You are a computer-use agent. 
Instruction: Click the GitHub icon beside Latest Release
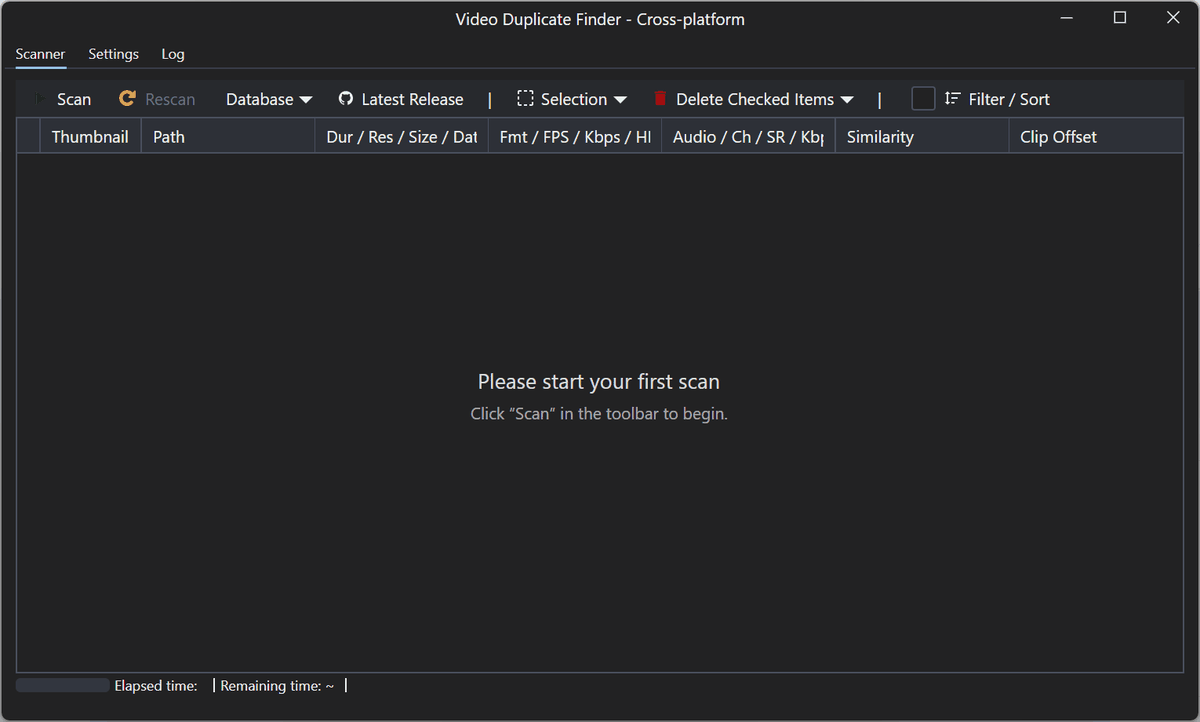click(x=346, y=99)
